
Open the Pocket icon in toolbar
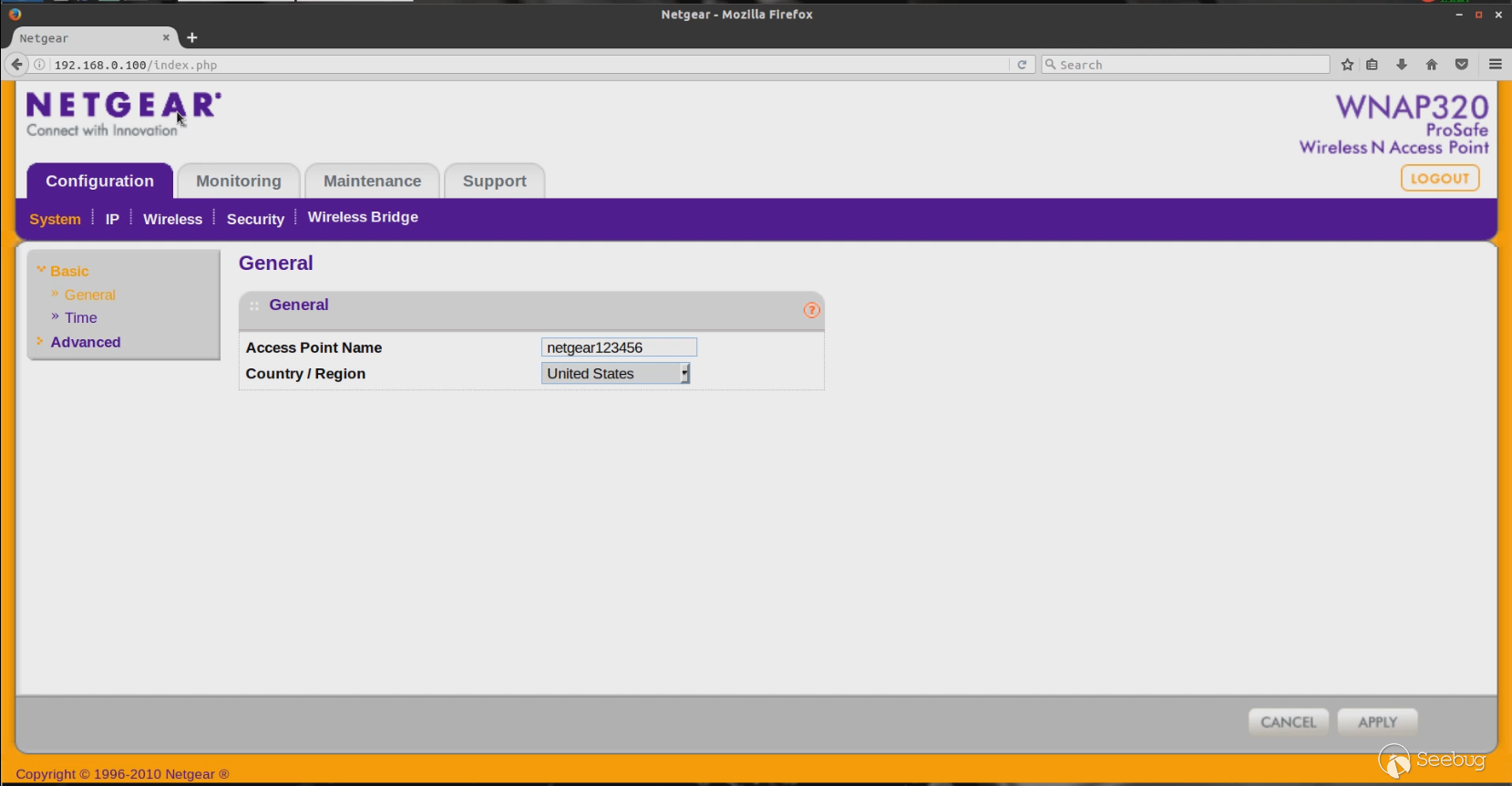1462,65
